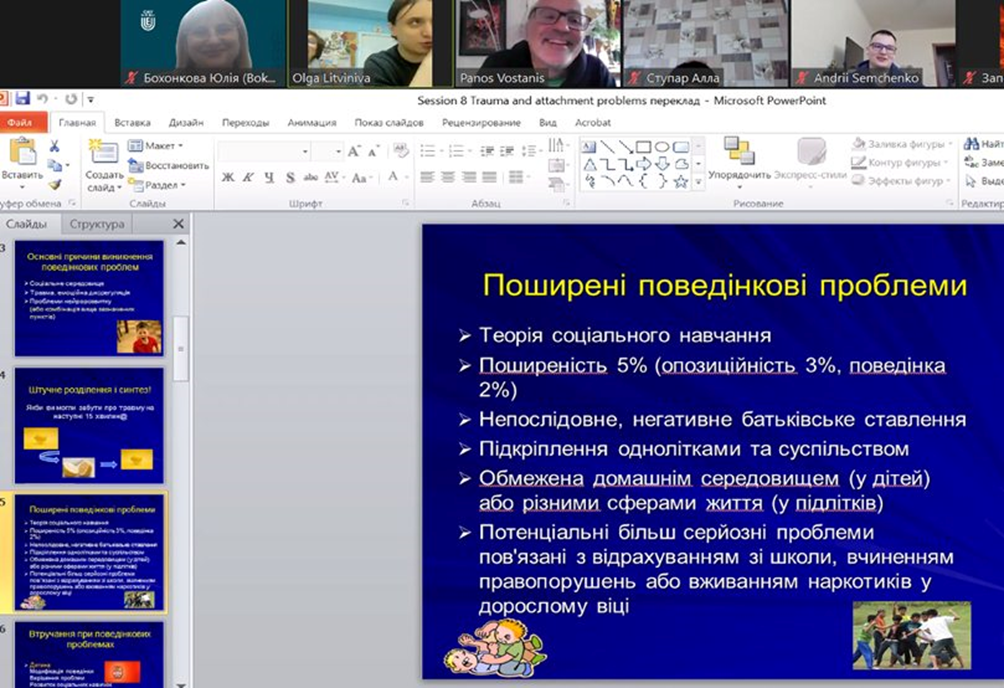Save the presentation using the floppy disk icon
The height and width of the screenshot is (688, 1004).
pyautogui.click(x=22, y=100)
